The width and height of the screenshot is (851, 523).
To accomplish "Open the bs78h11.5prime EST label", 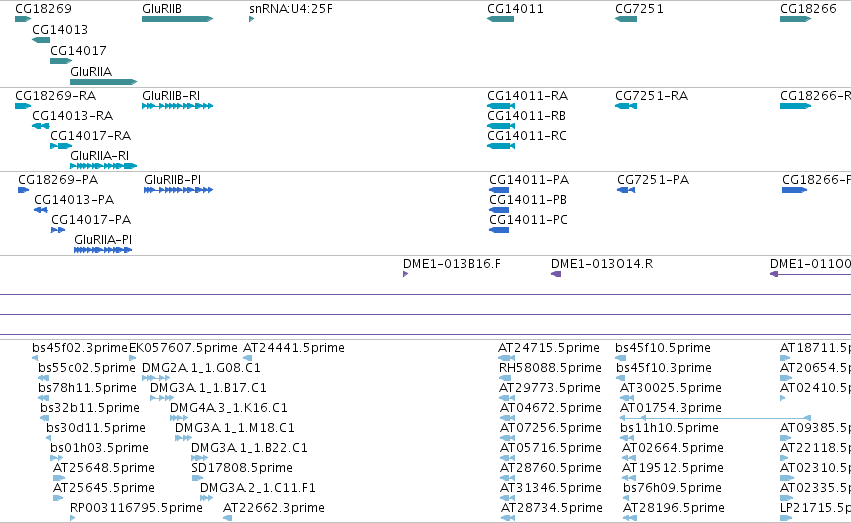I will 87,388.
